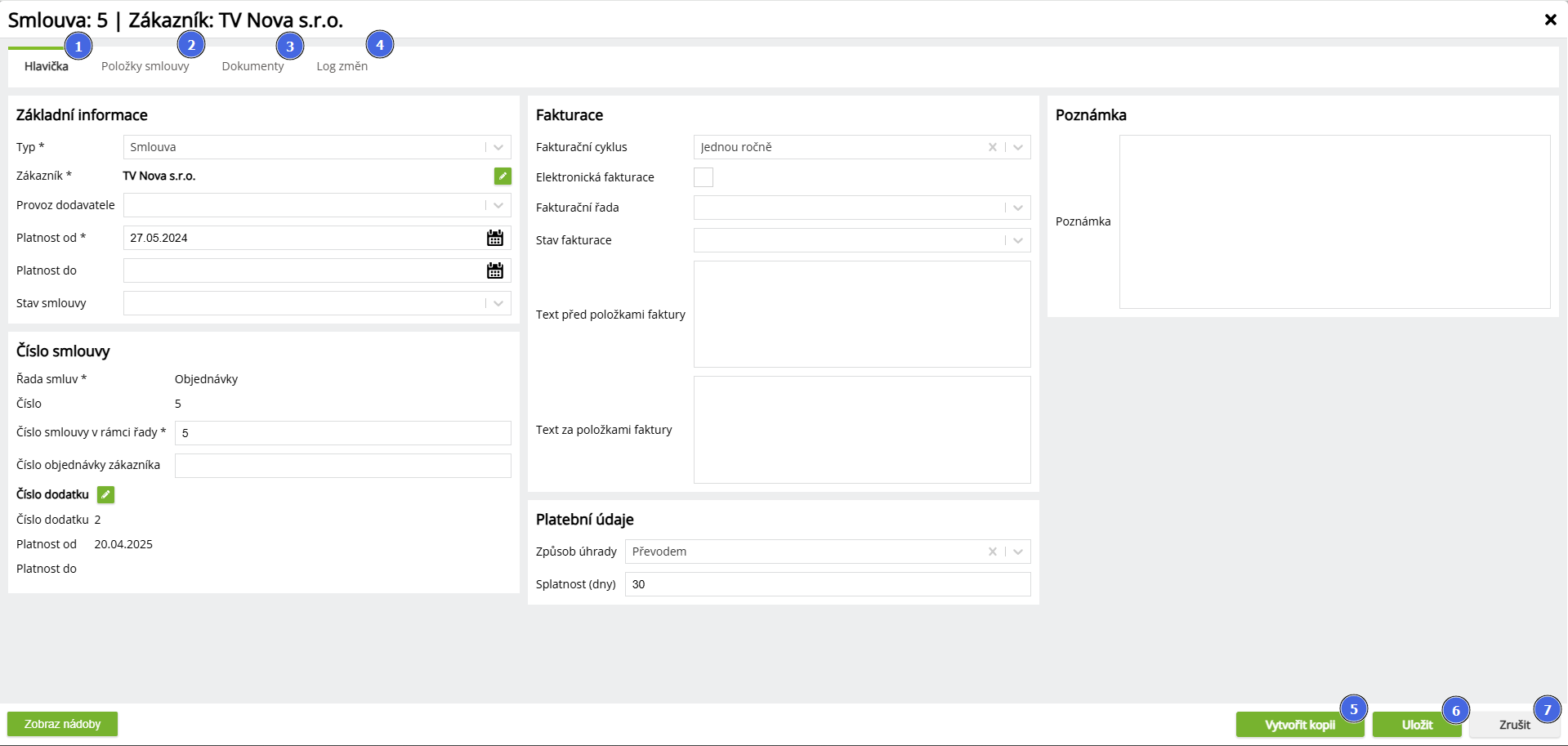This screenshot has height=746, width=1568.
Task: Switch to the Položky smlouvy tab
Action: tap(145, 66)
